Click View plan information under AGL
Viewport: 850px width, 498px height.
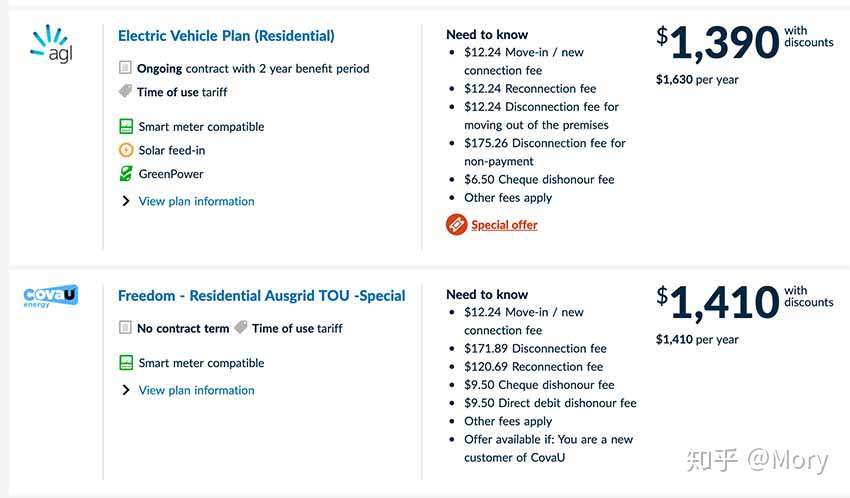[196, 201]
